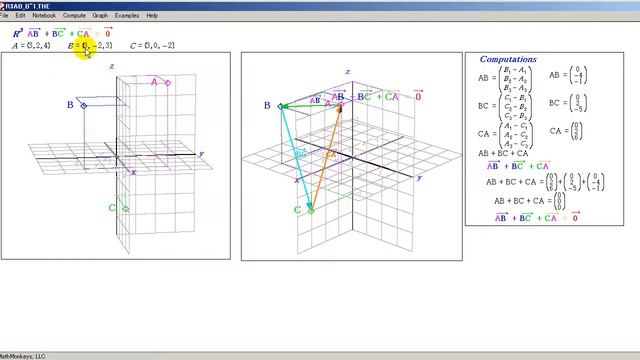Click the application icon in title bar
640x360 pixels.
tap(2, 6)
